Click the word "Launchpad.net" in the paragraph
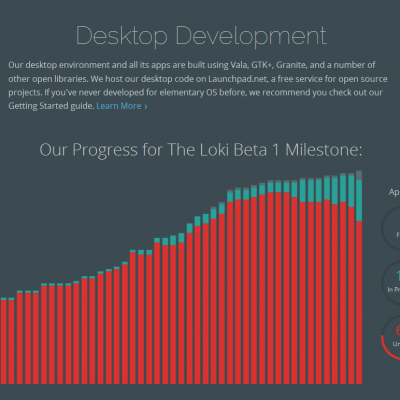 (237, 79)
